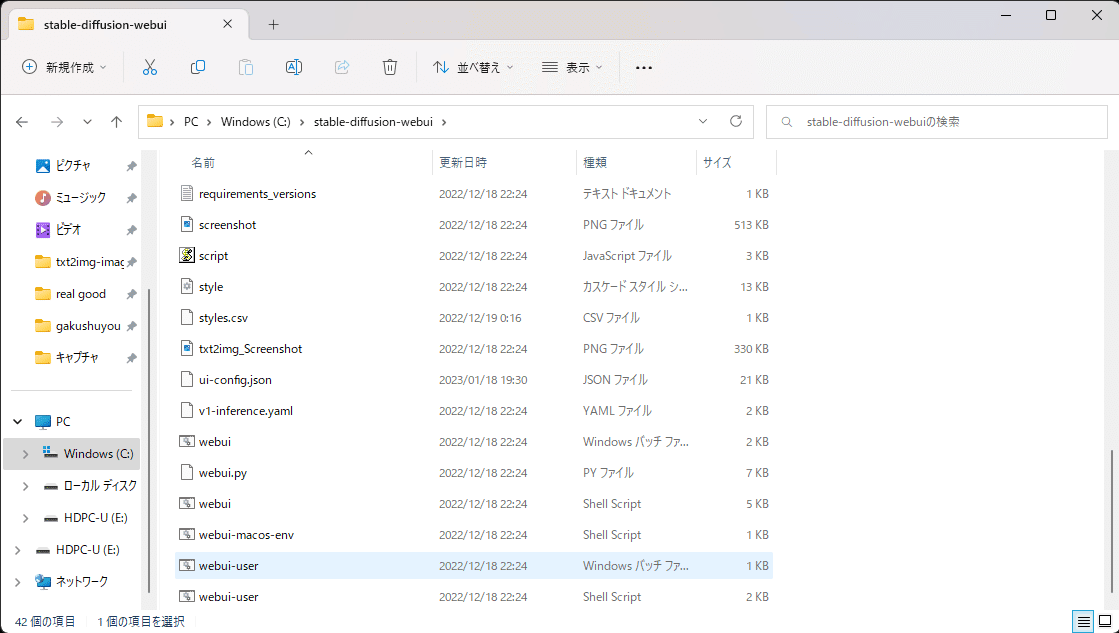The width and height of the screenshot is (1119, 633).
Task: Click the txt2img_Screenshot file icon
Action: pos(187,348)
